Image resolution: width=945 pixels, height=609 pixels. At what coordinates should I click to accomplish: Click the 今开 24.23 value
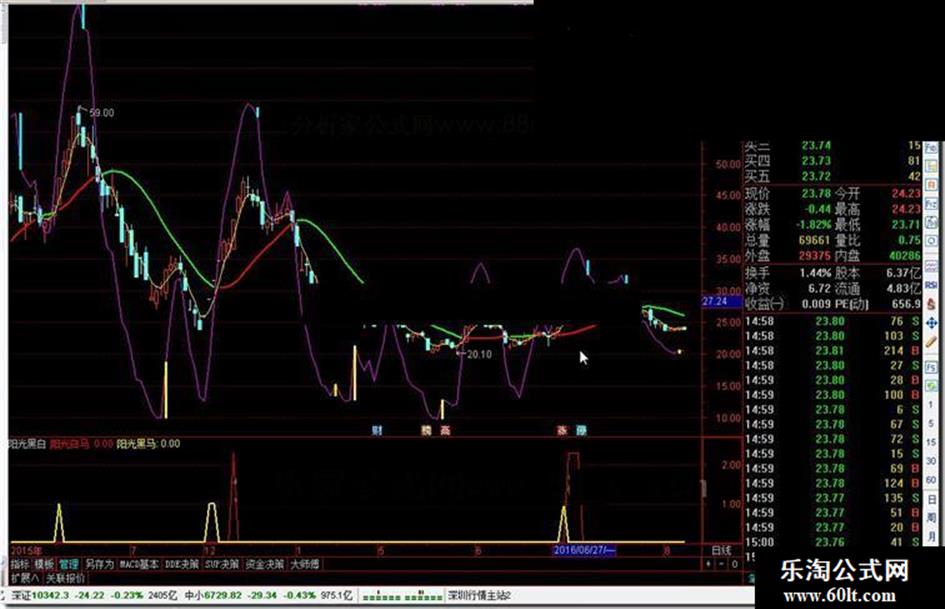pyautogui.click(x=906, y=194)
